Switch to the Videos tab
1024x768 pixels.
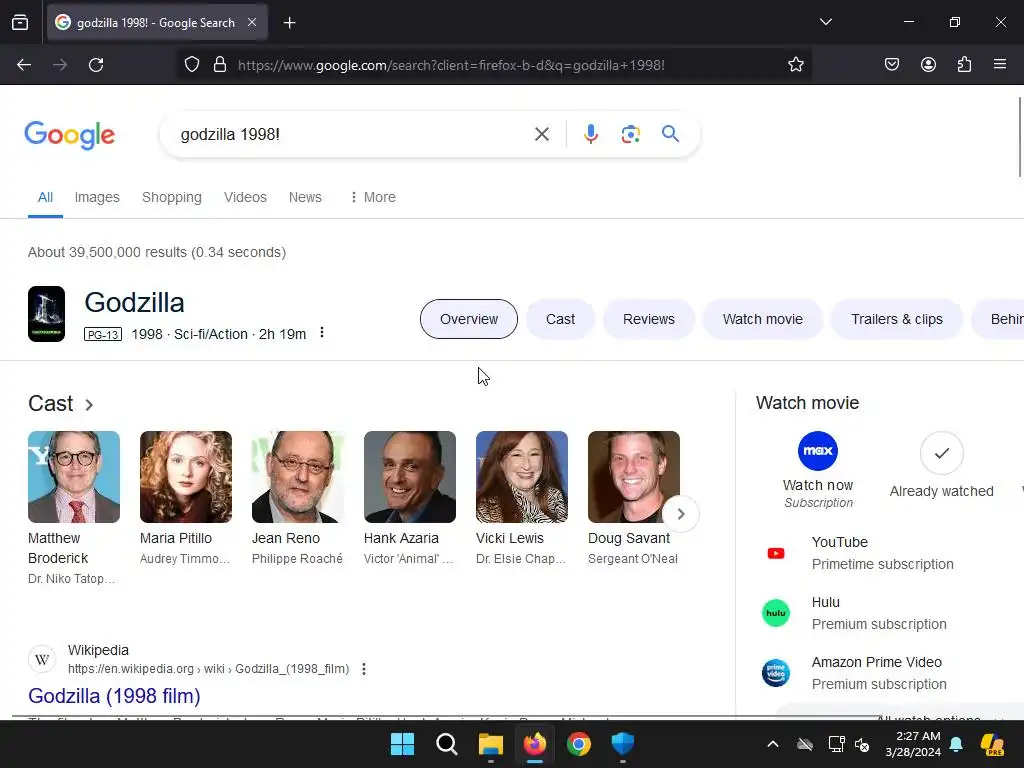pos(245,197)
